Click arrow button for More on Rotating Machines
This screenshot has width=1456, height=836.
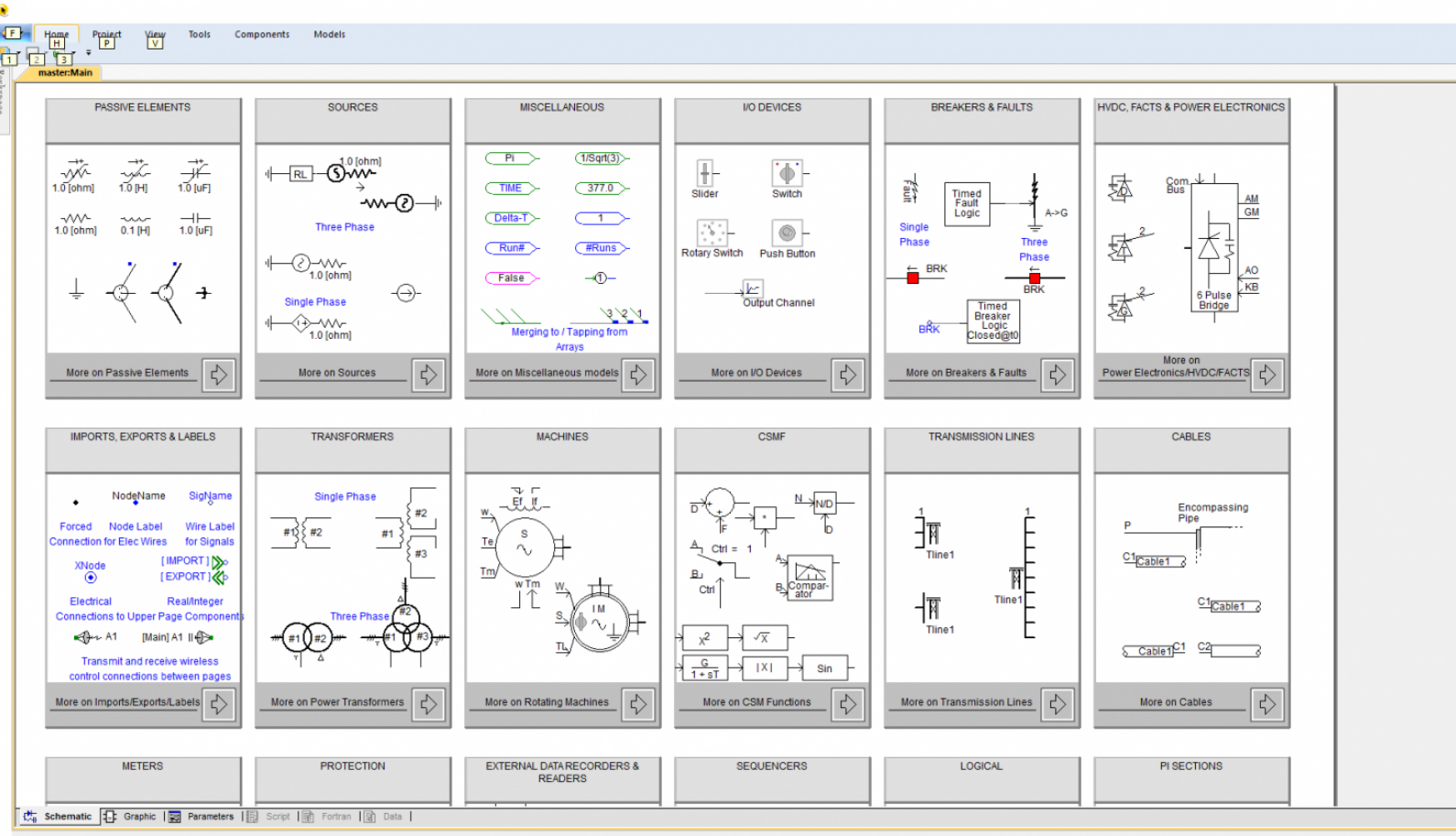(x=638, y=704)
